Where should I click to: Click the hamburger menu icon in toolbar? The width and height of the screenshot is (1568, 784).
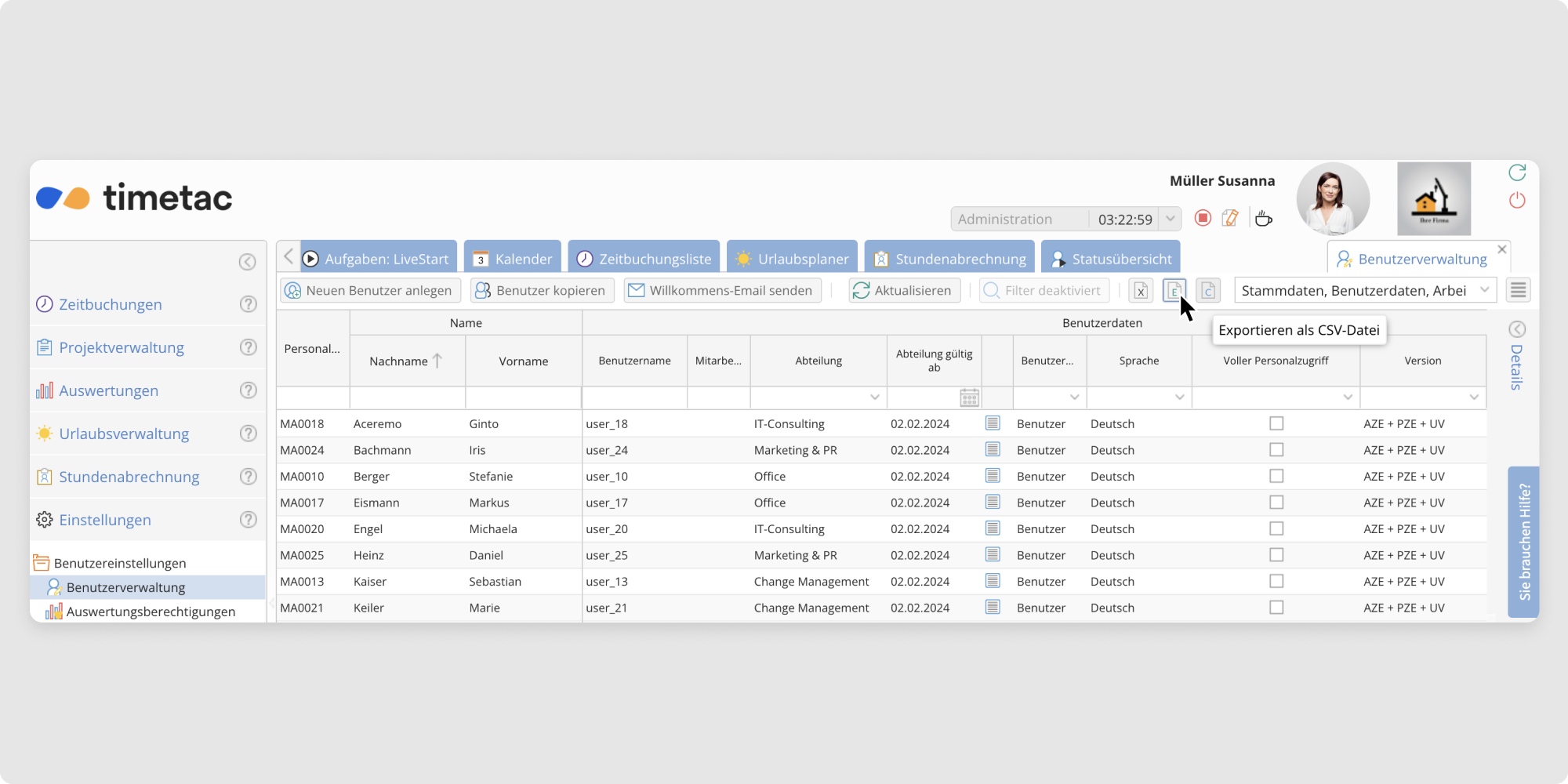(x=1518, y=290)
